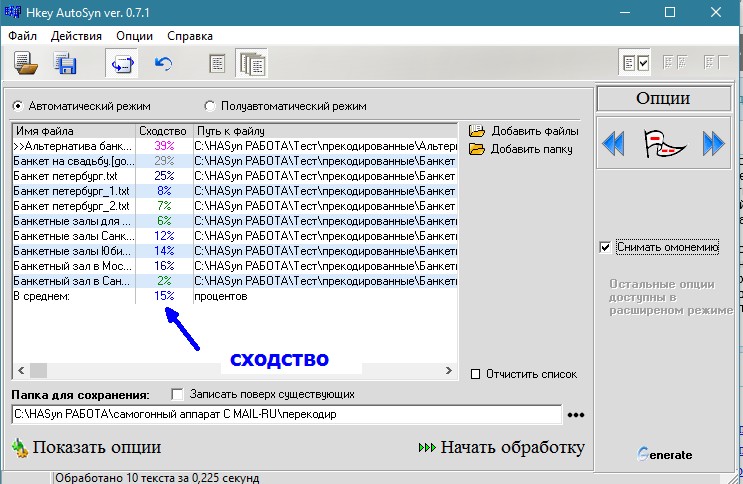Viewport: 743px width, 484px height.
Task: Click the middle view mode icon
Action: click(675, 62)
